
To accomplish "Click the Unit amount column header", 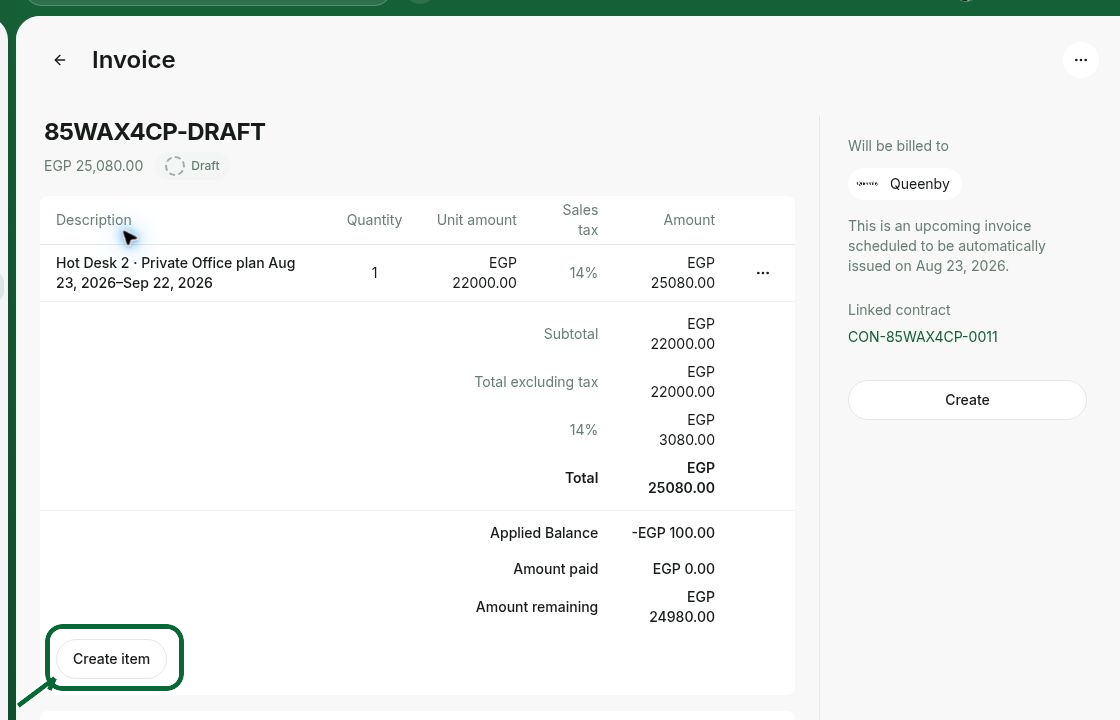I will (476, 220).
